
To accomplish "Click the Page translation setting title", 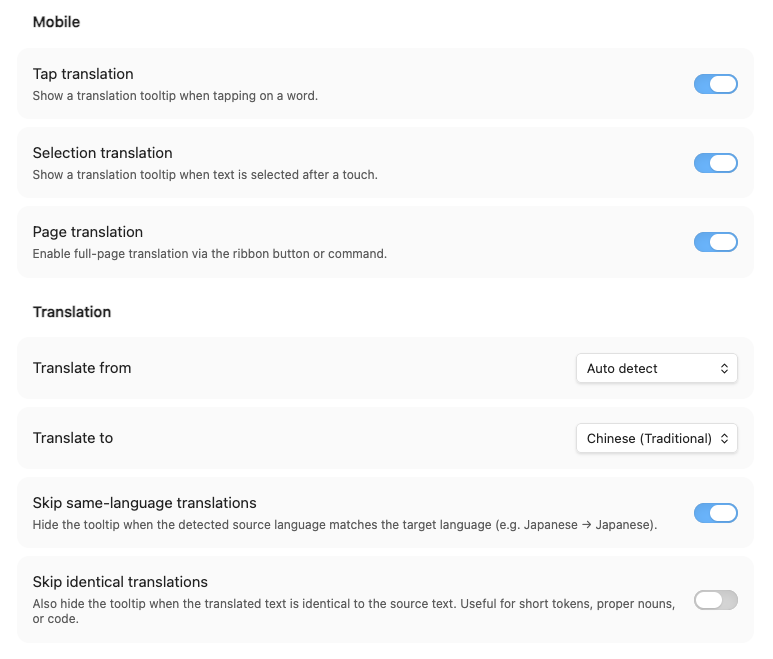I will click(x=88, y=232).
